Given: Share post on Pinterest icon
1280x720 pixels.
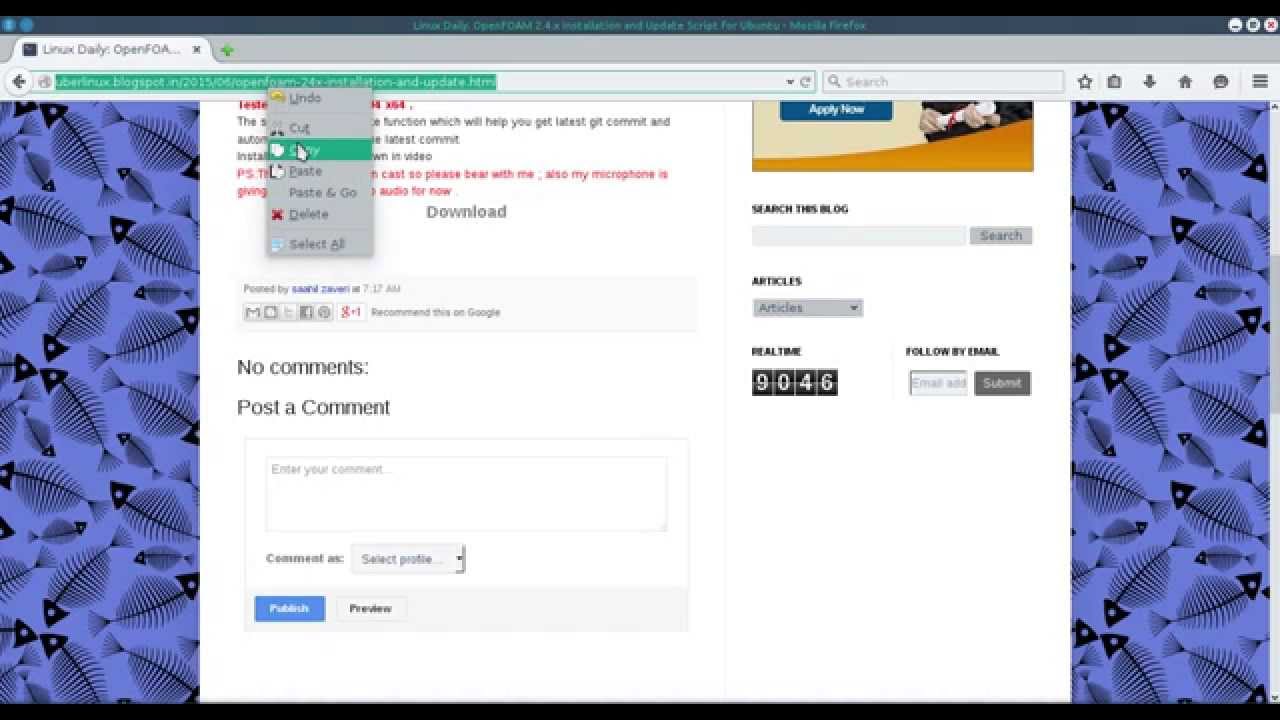Looking at the screenshot, I should click(324, 313).
